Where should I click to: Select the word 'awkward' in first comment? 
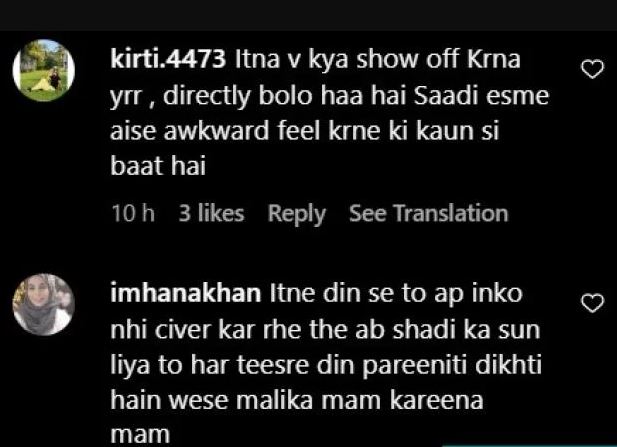point(216,131)
